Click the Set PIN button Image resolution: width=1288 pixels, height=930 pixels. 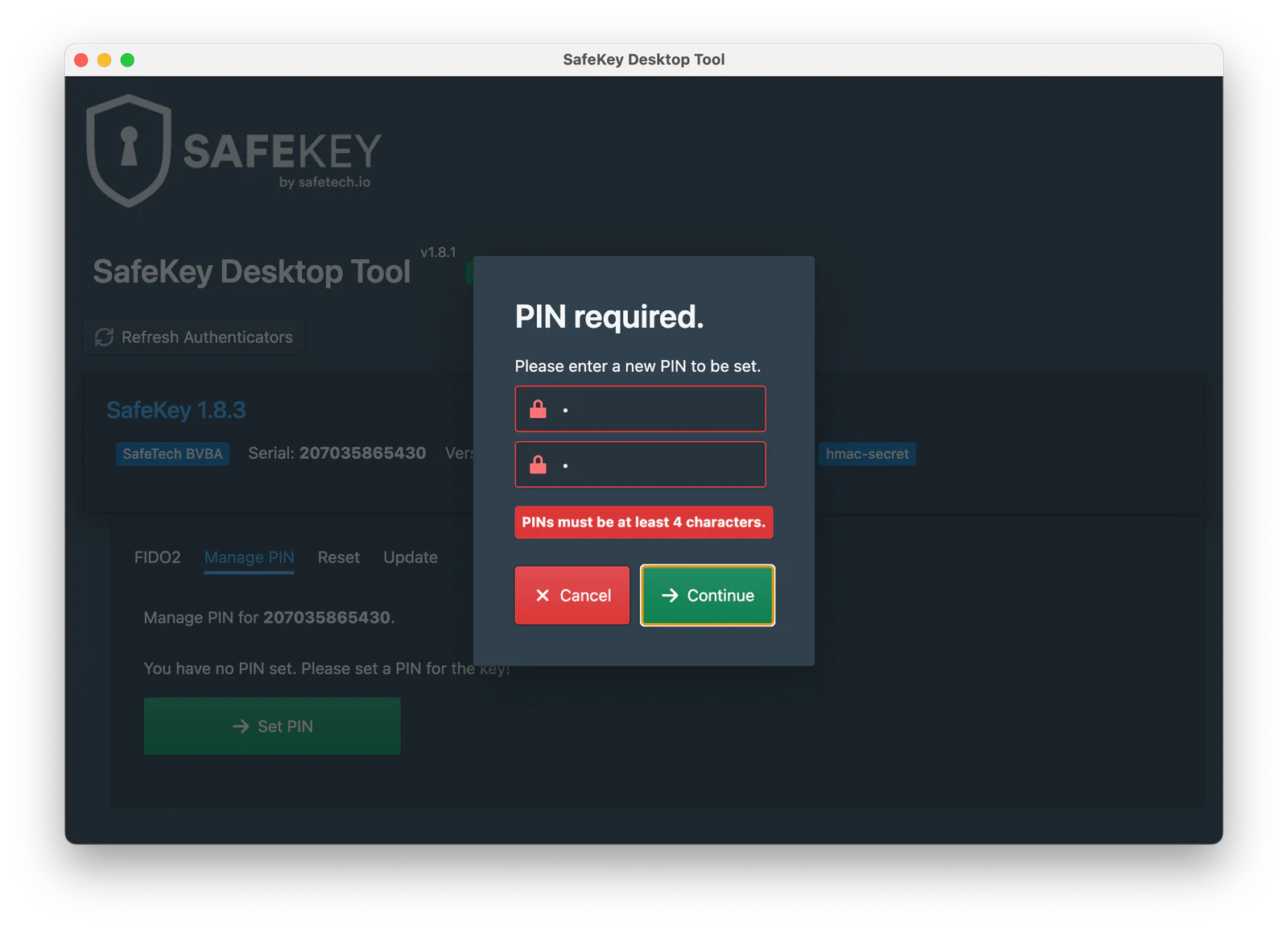click(x=272, y=726)
